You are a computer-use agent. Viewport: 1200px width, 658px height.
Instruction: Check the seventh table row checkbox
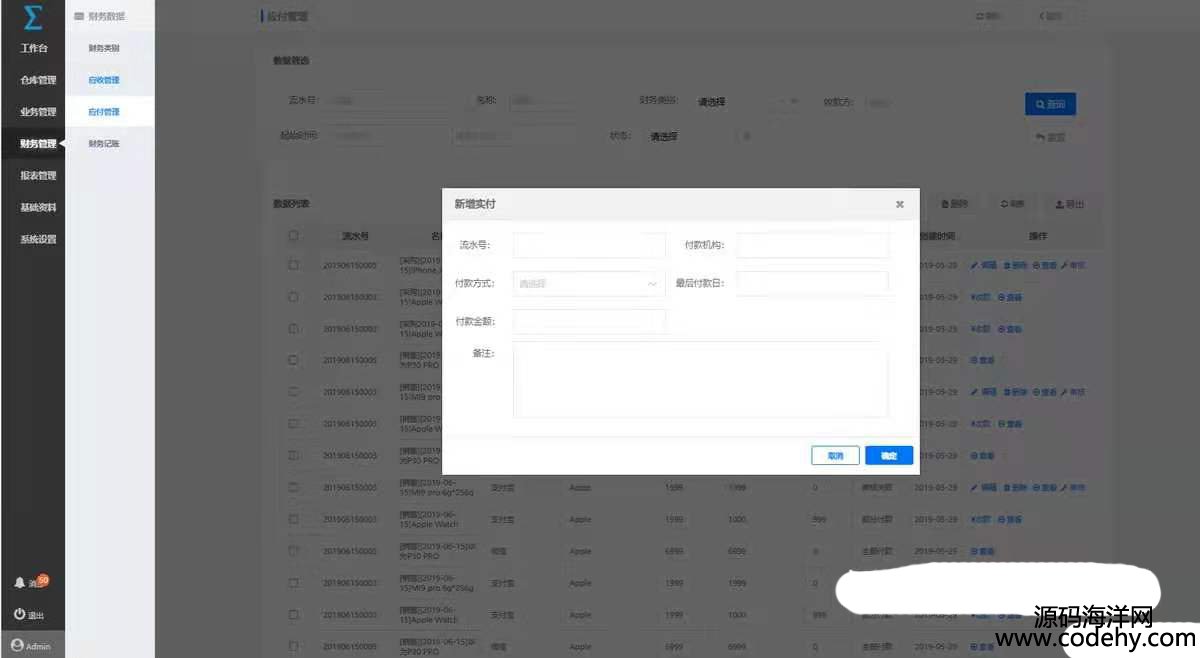[293, 455]
